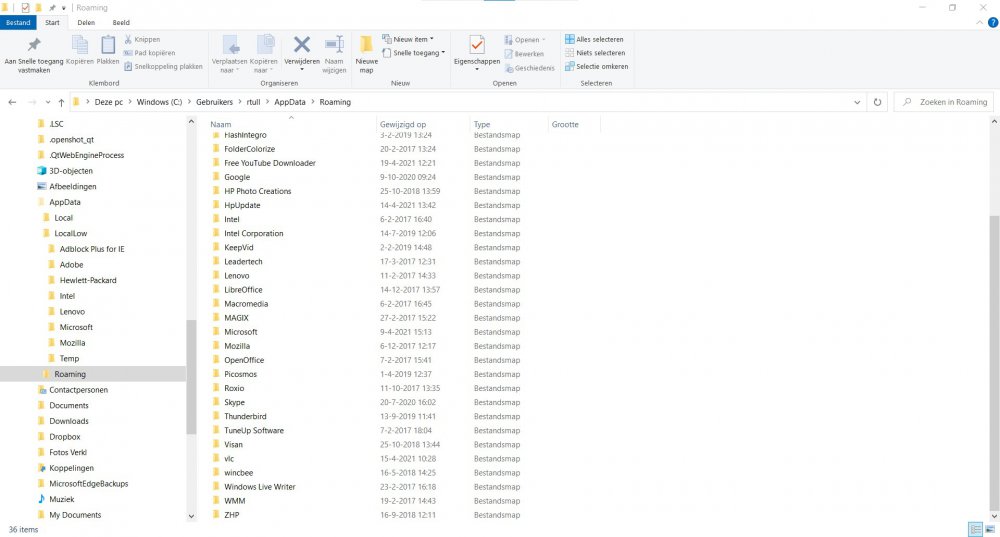Go up one folder level with the up arrow
The width and height of the screenshot is (1000, 537).
62,102
